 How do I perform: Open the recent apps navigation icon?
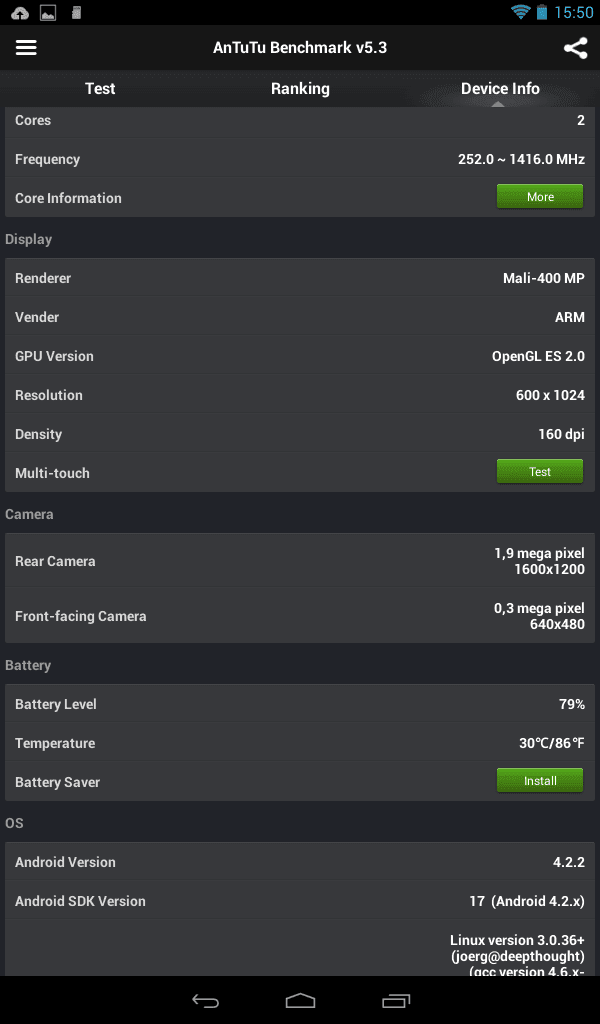click(x=396, y=1000)
